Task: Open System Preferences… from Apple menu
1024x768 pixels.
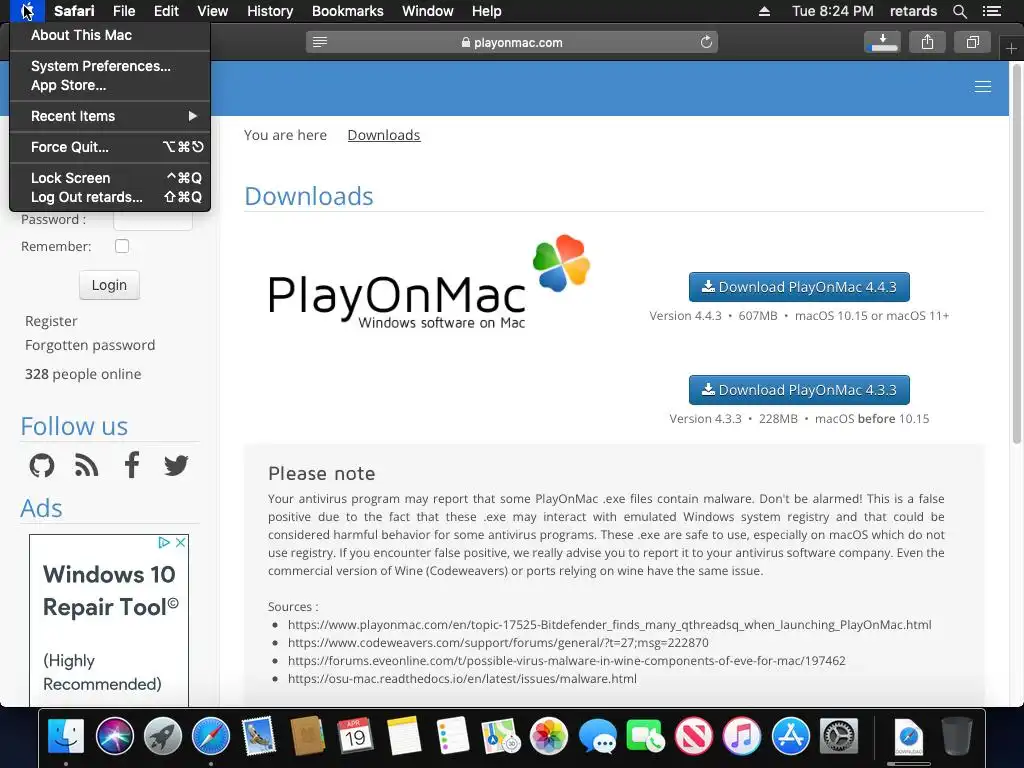Action: pyautogui.click(x=110, y=66)
